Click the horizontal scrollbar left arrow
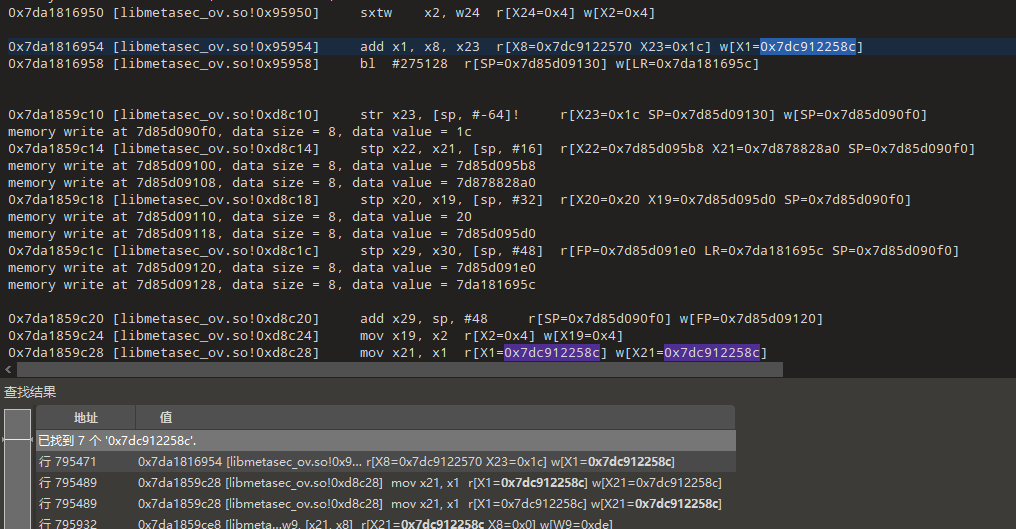 point(8,370)
